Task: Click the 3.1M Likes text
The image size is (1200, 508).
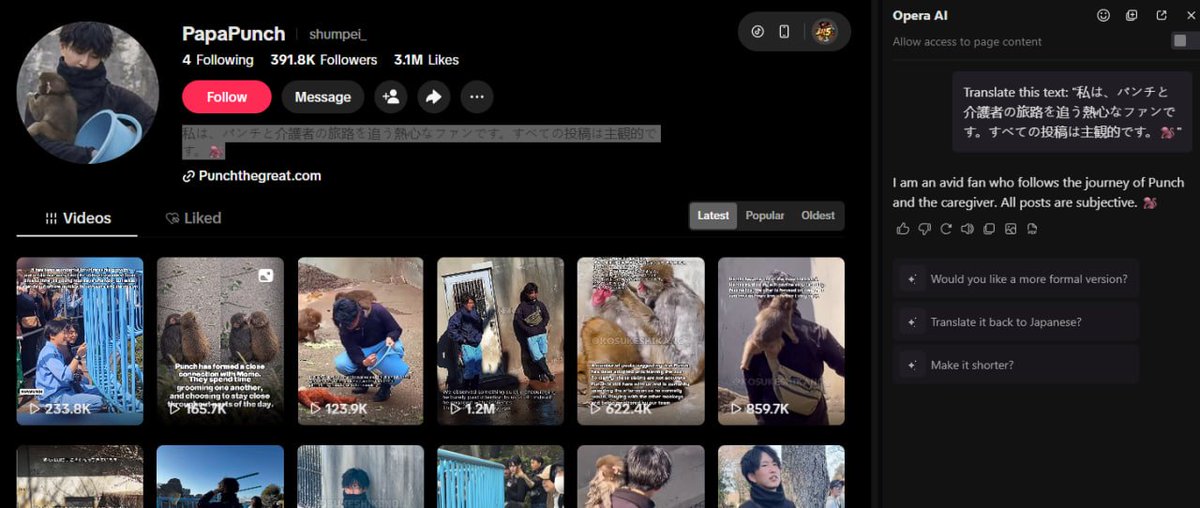Action: (426, 60)
